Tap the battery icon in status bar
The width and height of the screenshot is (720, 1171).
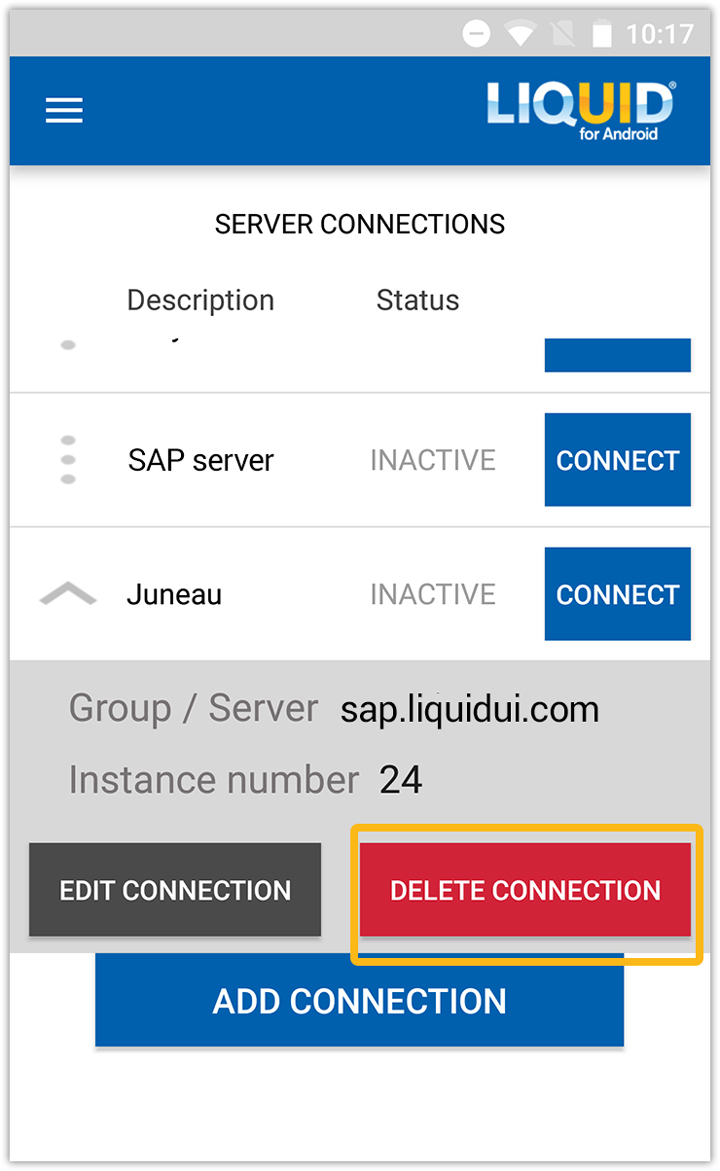(601, 35)
